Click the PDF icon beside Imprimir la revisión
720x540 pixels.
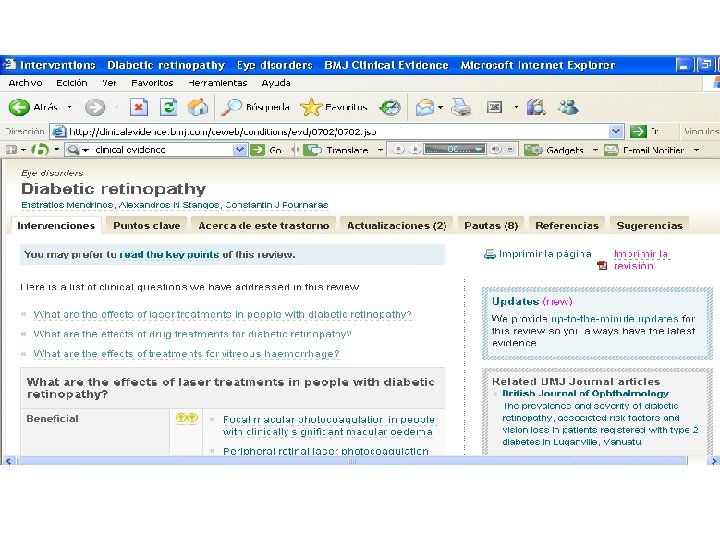point(602,265)
